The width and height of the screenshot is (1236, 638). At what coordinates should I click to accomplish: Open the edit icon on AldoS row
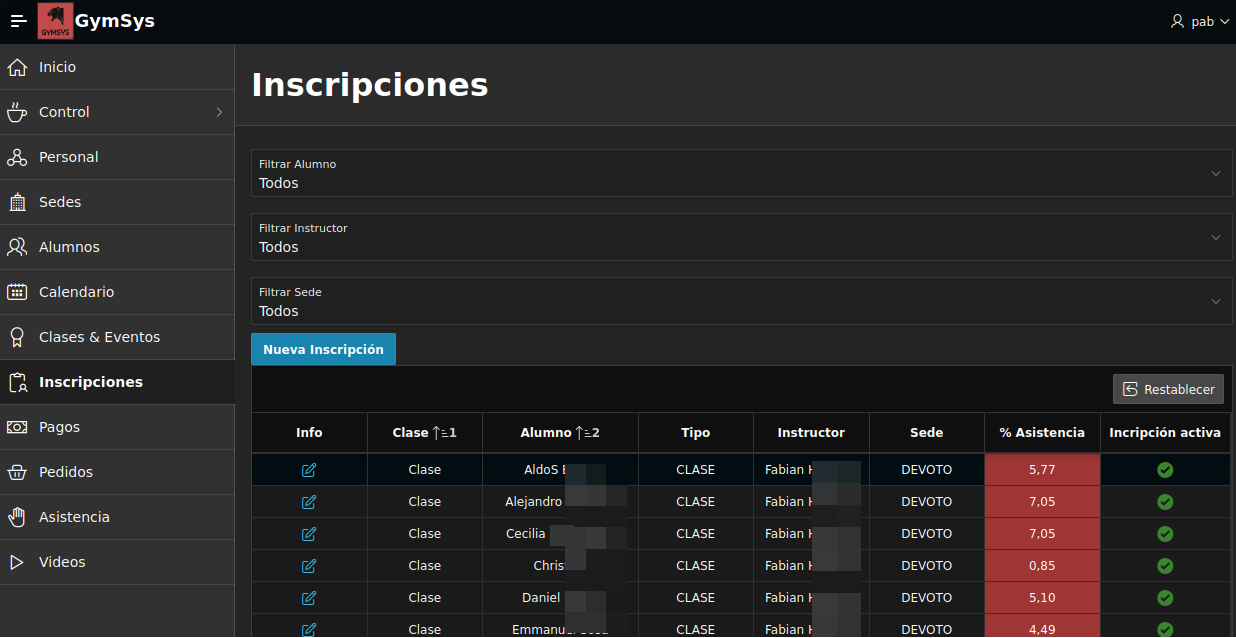[x=308, y=469]
